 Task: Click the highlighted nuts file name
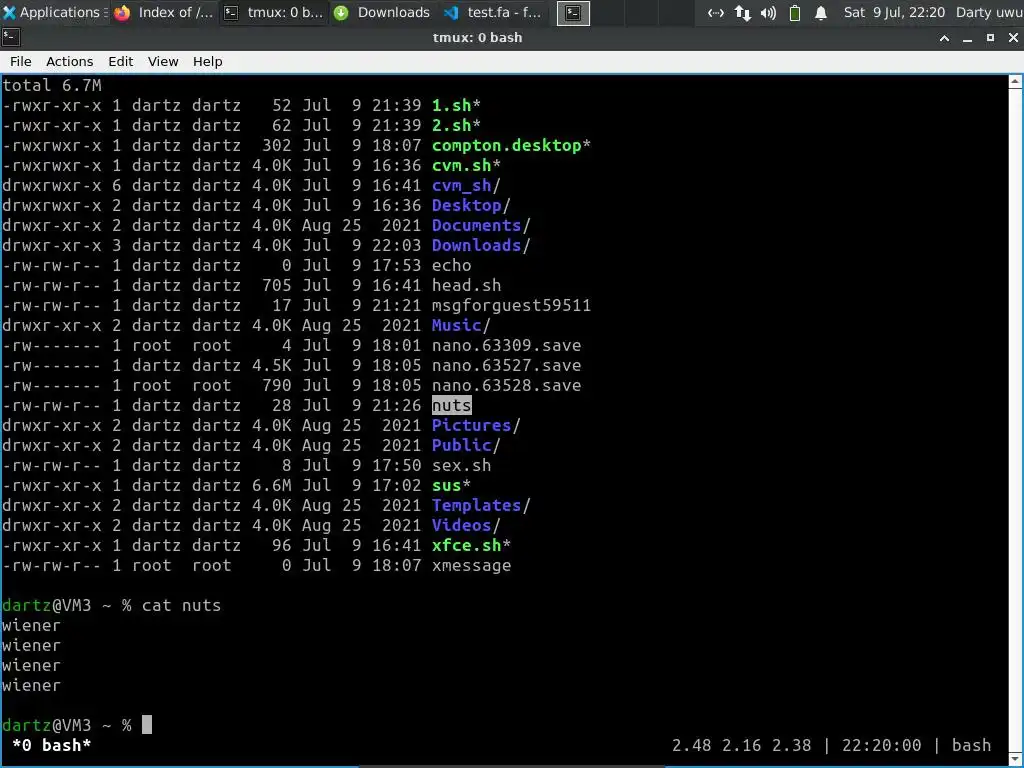pos(451,405)
